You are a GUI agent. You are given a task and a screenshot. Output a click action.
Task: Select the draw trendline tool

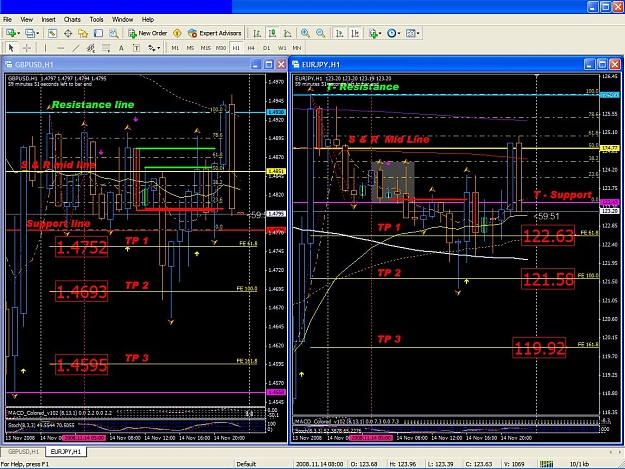click(x=75, y=48)
